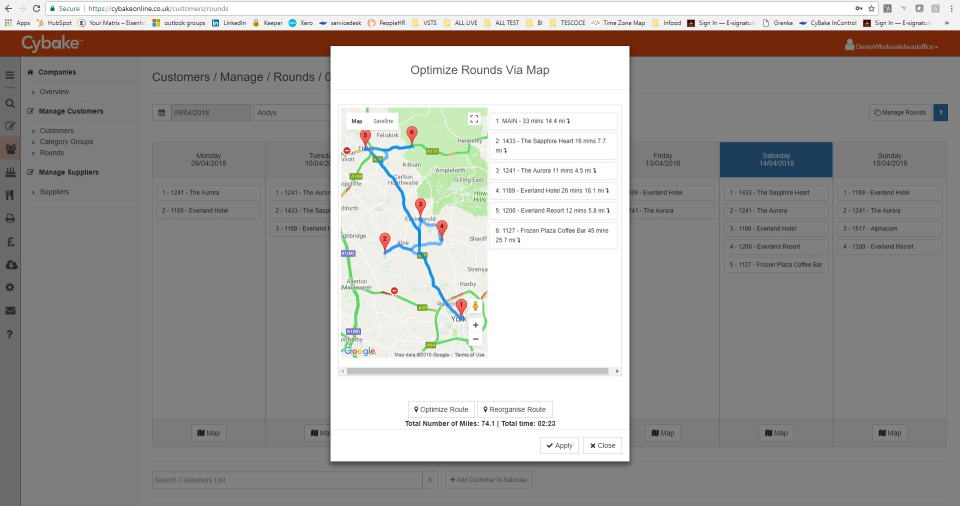This screenshot has height=506, width=960.
Task: Open the cloud download icon in sidebar
Action: (x=10, y=265)
